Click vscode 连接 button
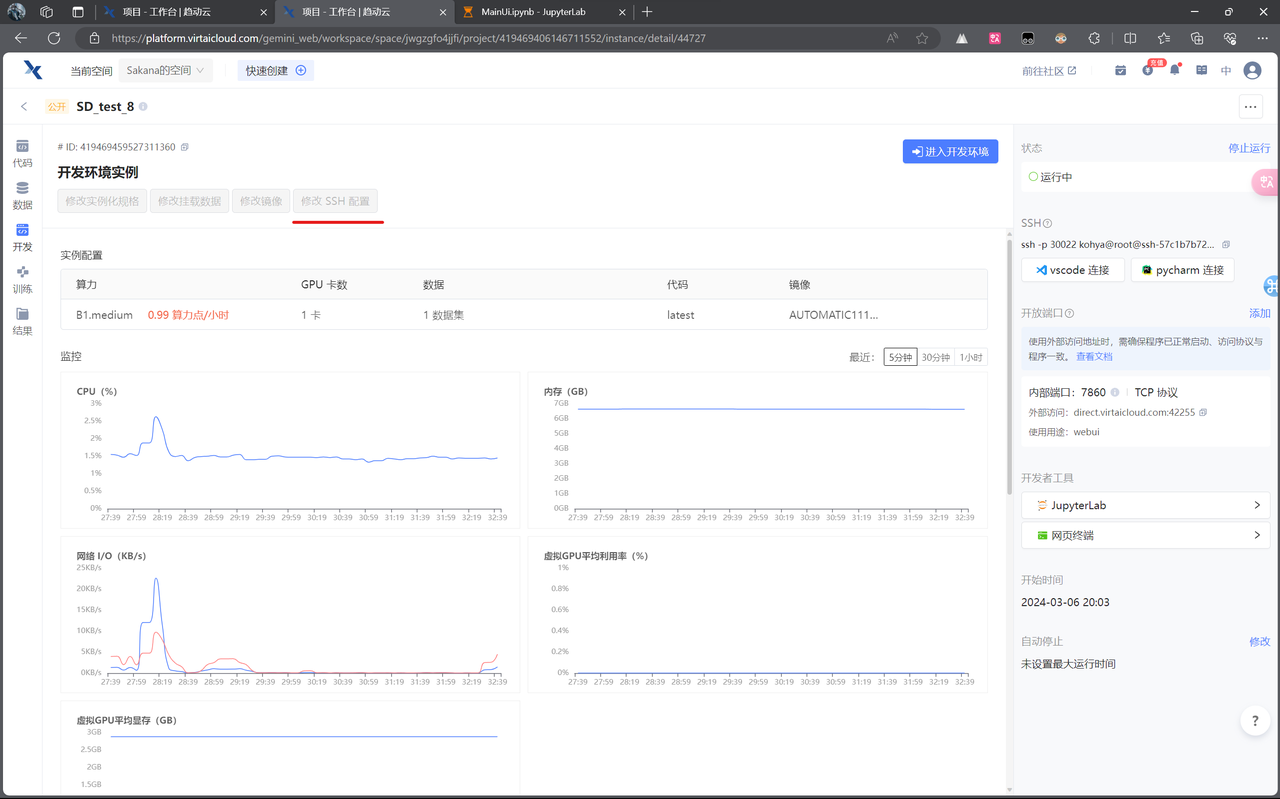1280x799 pixels. coord(1072,270)
